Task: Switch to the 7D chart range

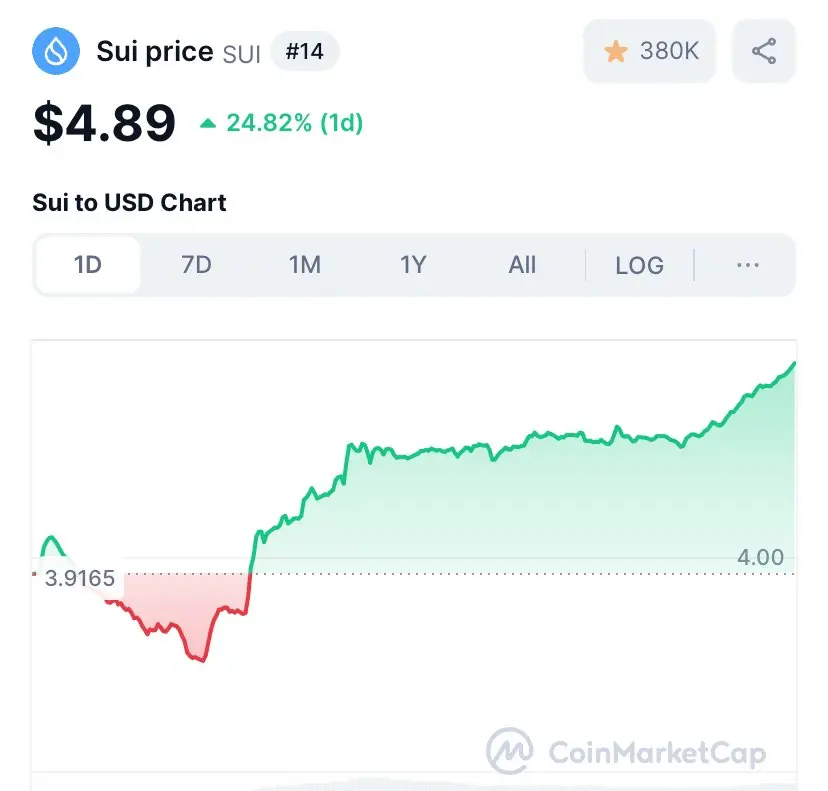Action: (196, 265)
